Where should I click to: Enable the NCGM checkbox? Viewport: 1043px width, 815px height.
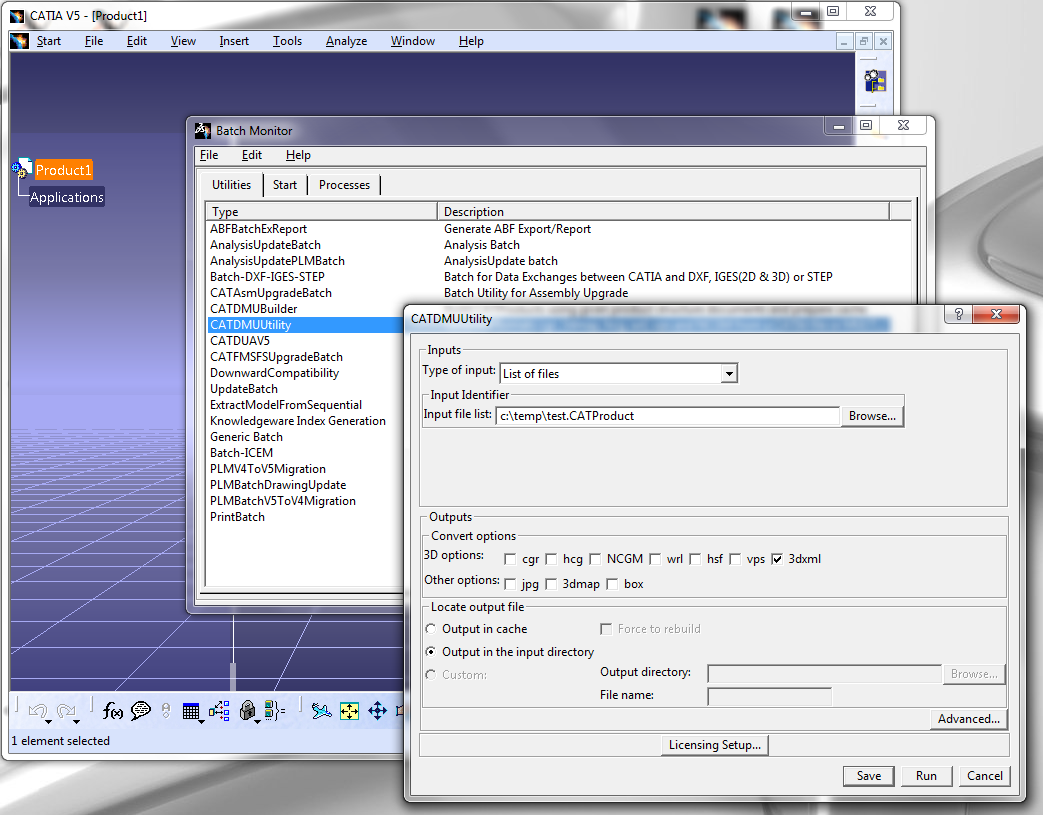point(595,559)
